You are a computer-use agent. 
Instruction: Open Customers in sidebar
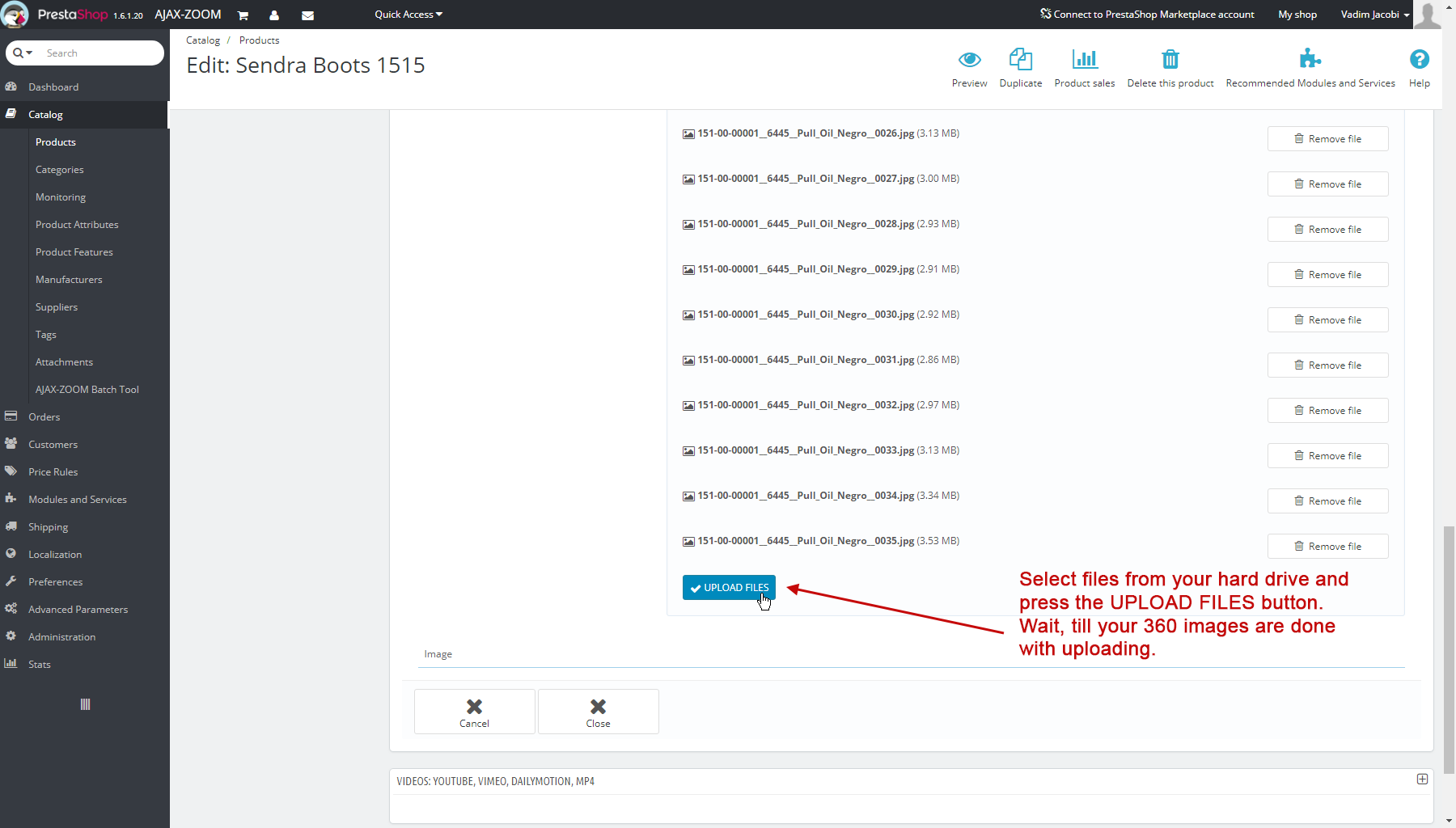(x=85, y=444)
